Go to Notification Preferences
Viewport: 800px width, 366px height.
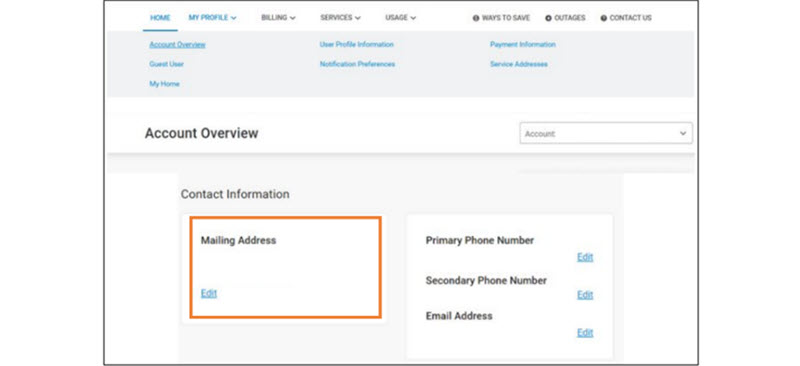pyautogui.click(x=357, y=64)
